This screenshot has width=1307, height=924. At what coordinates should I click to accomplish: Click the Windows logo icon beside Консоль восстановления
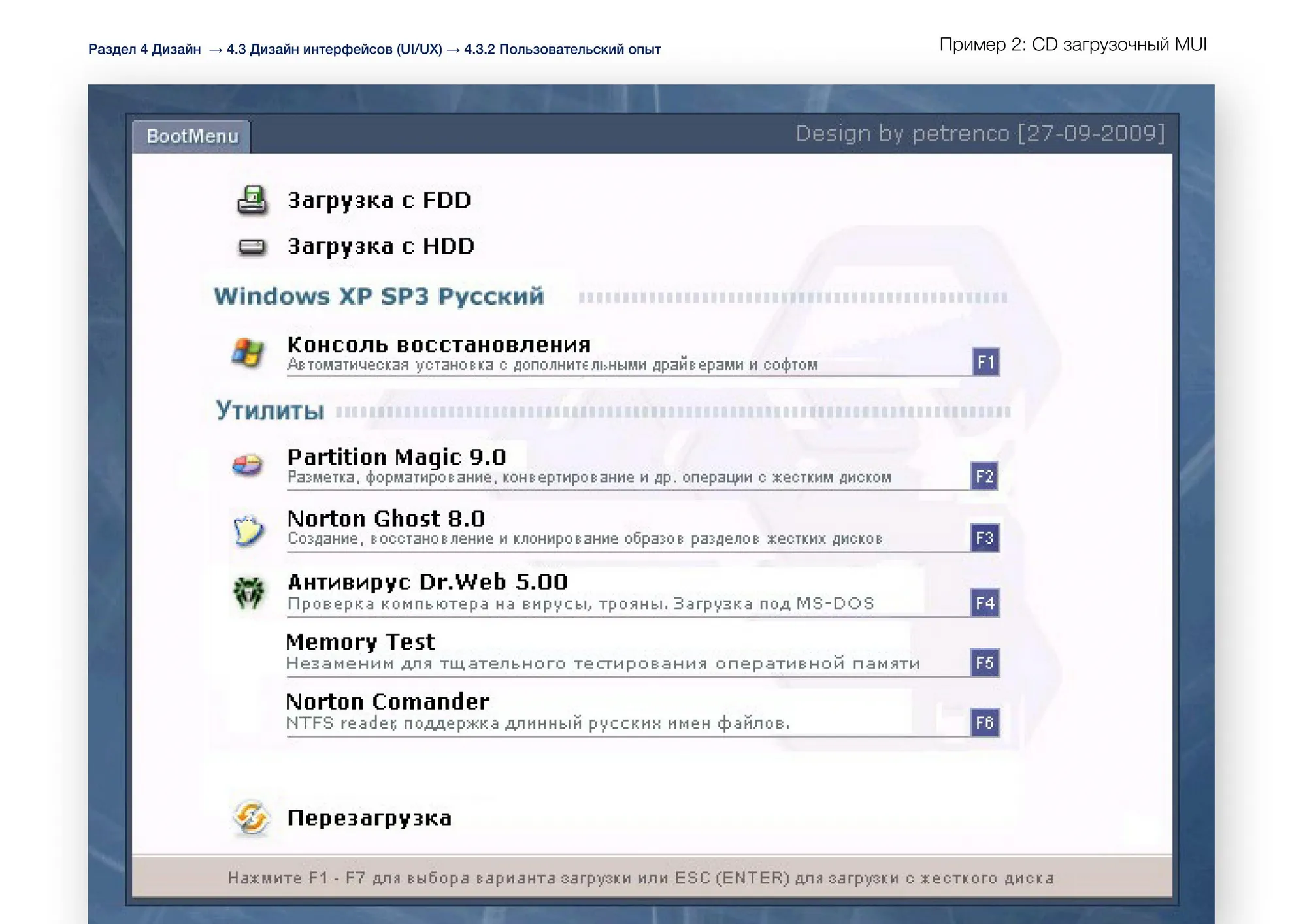tap(248, 353)
